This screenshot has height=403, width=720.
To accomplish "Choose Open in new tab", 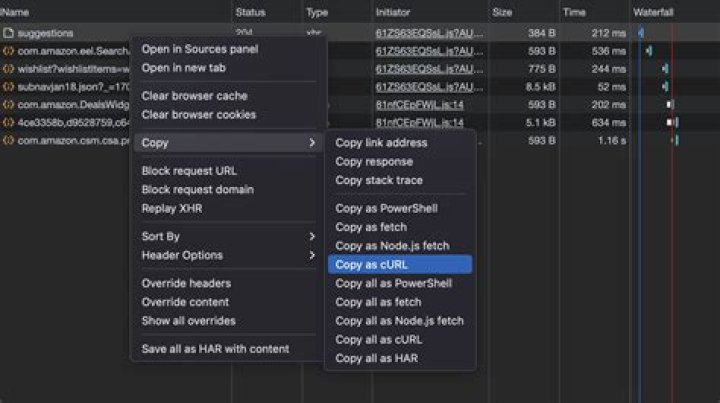I will pyautogui.click(x=184, y=68).
